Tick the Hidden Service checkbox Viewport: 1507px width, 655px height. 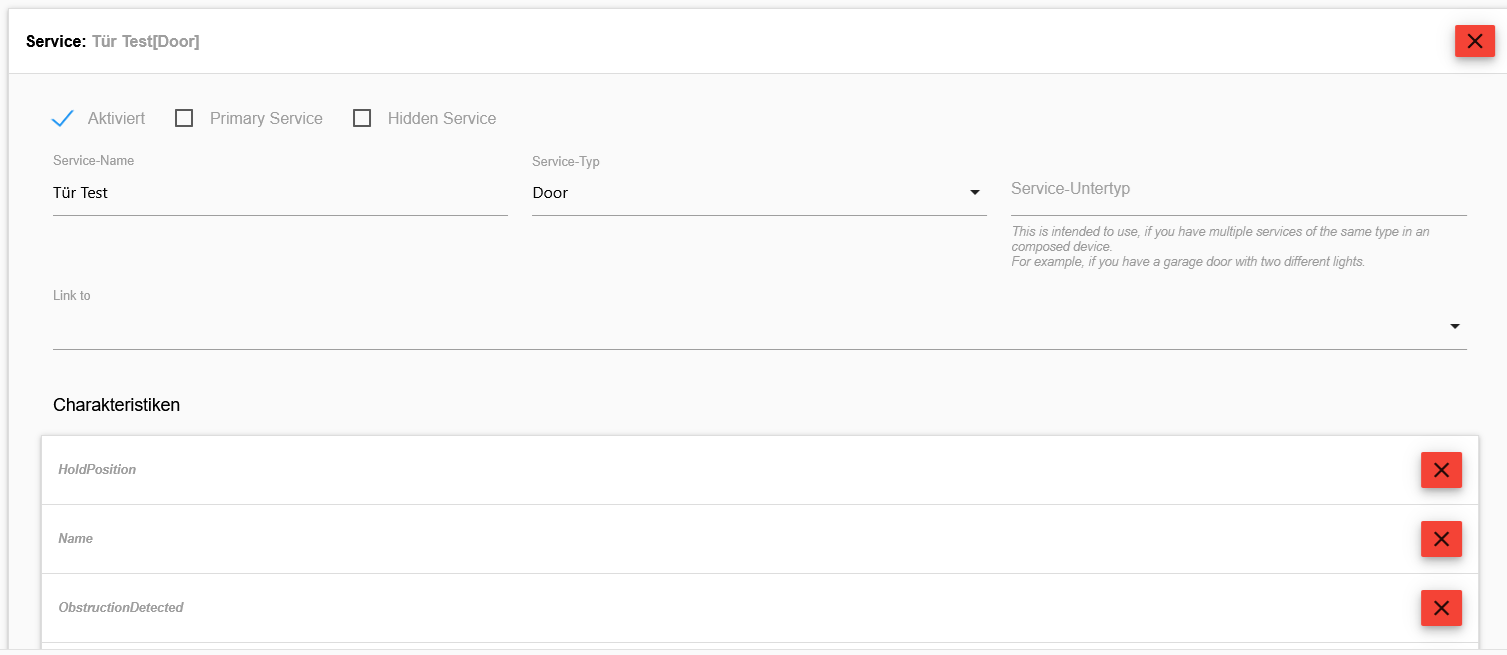click(362, 118)
